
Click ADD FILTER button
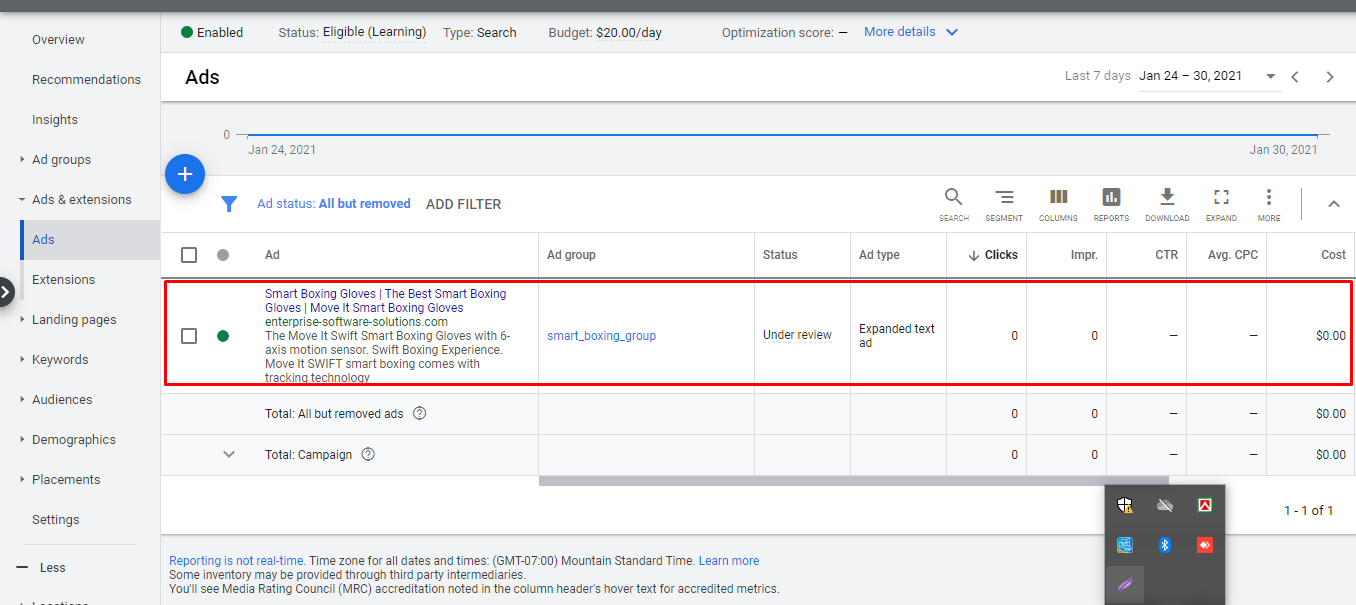pos(463,204)
